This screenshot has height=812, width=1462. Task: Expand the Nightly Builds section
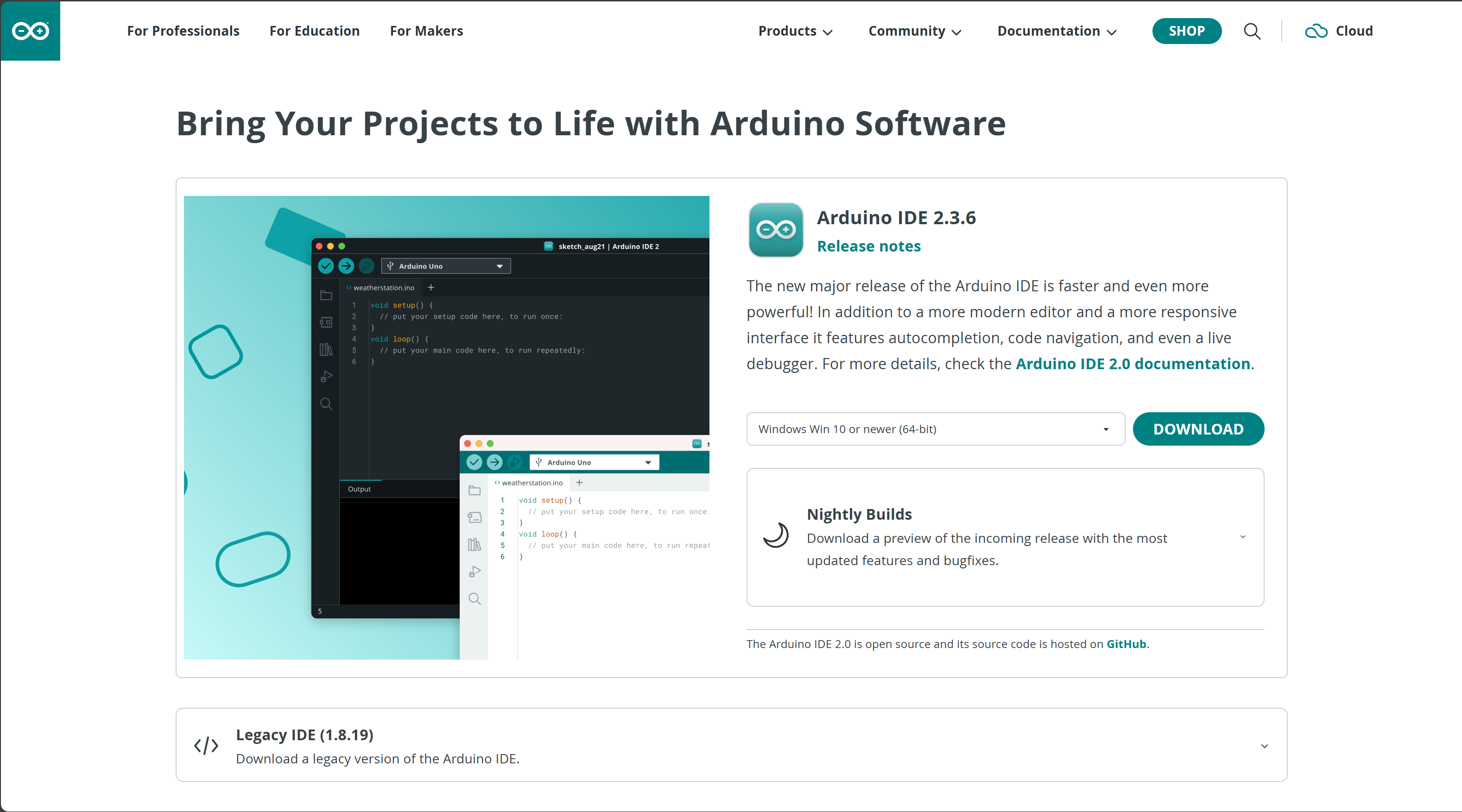coord(1242,537)
